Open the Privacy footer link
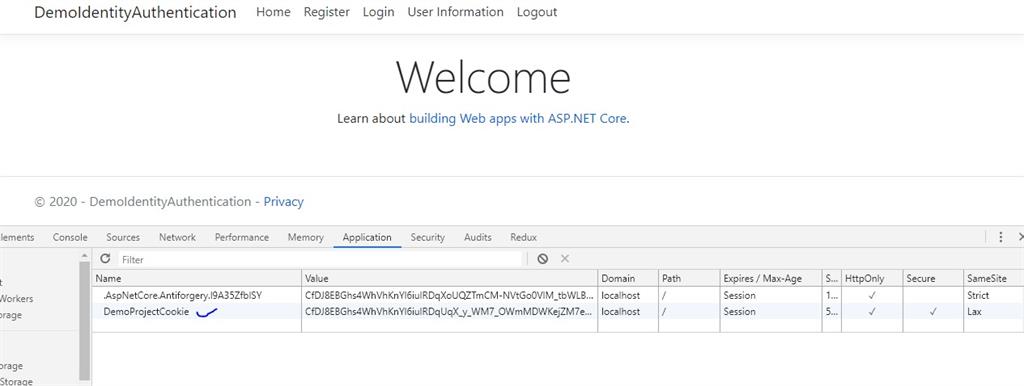Viewport: 1024px width, 386px height. pos(283,202)
